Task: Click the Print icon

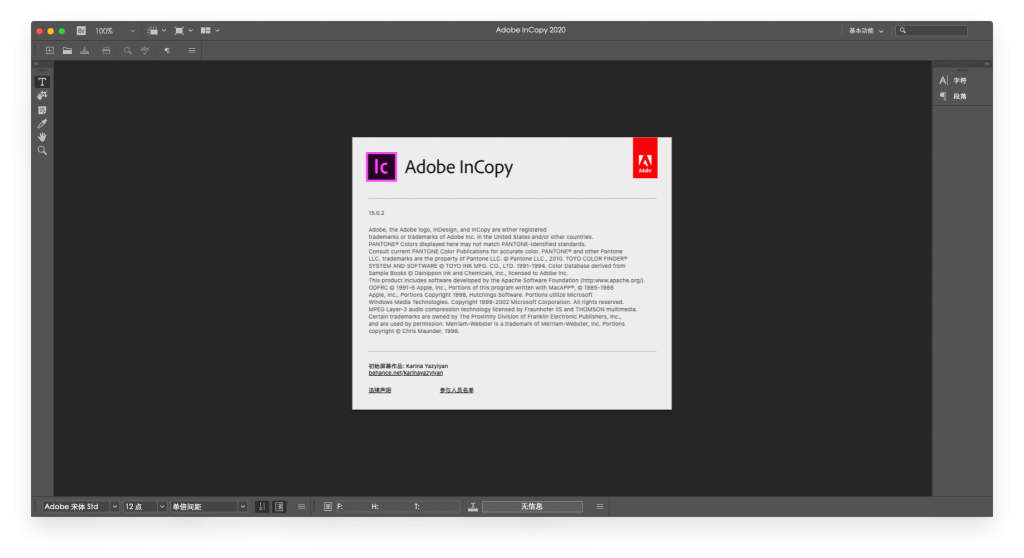Action: coord(106,50)
